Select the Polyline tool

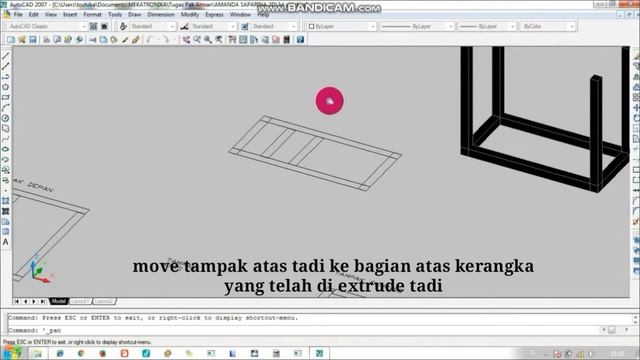[x=6, y=76]
